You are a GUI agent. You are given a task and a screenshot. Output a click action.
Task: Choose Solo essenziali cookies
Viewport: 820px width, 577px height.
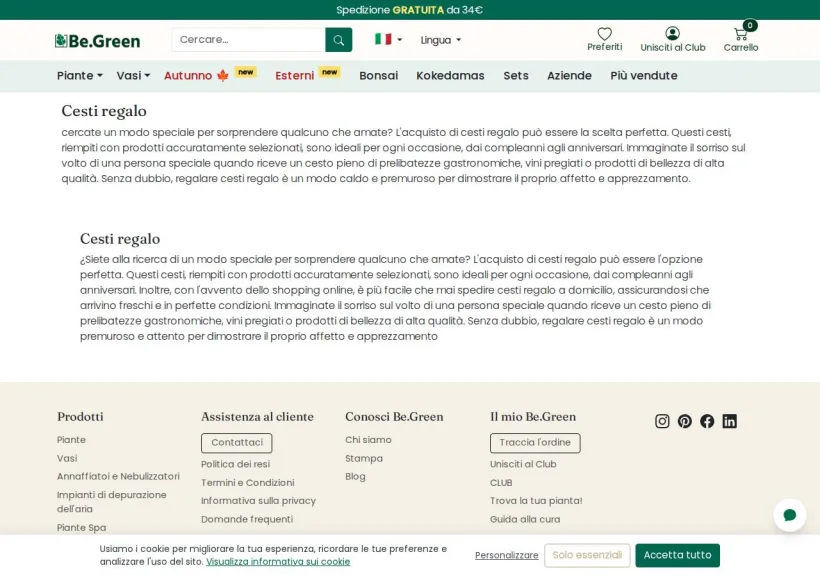click(x=587, y=555)
